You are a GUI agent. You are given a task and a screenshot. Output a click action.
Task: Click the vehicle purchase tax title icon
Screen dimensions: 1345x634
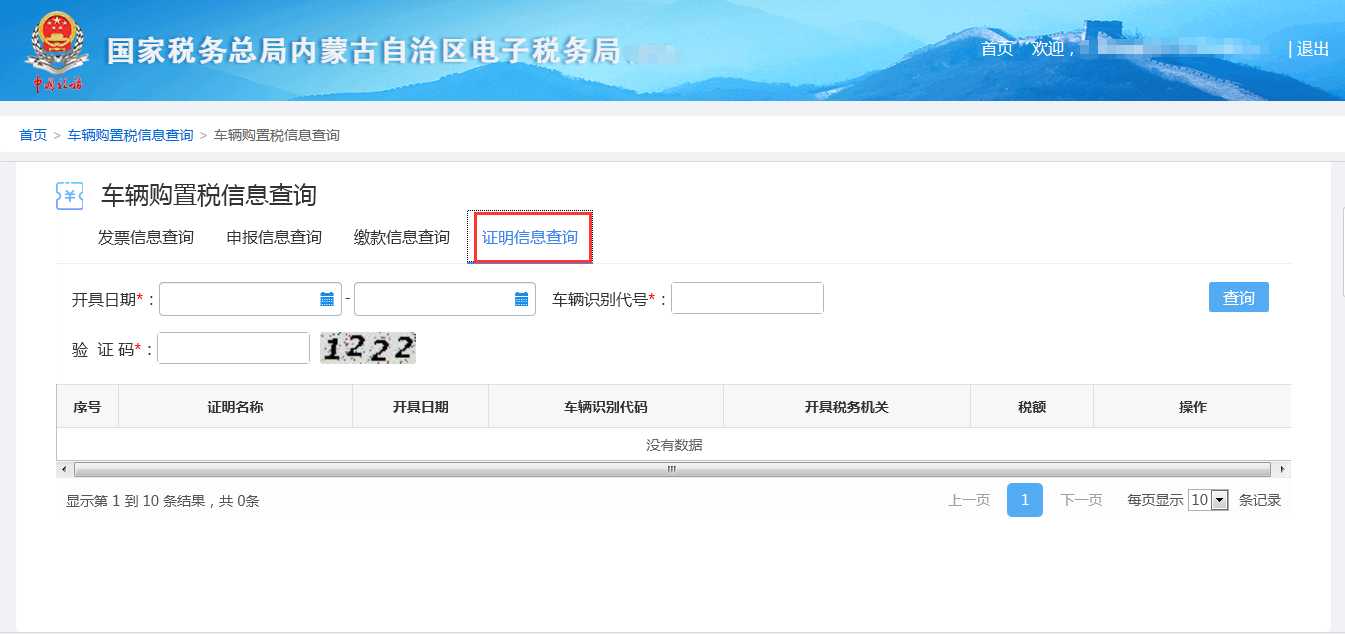(70, 196)
